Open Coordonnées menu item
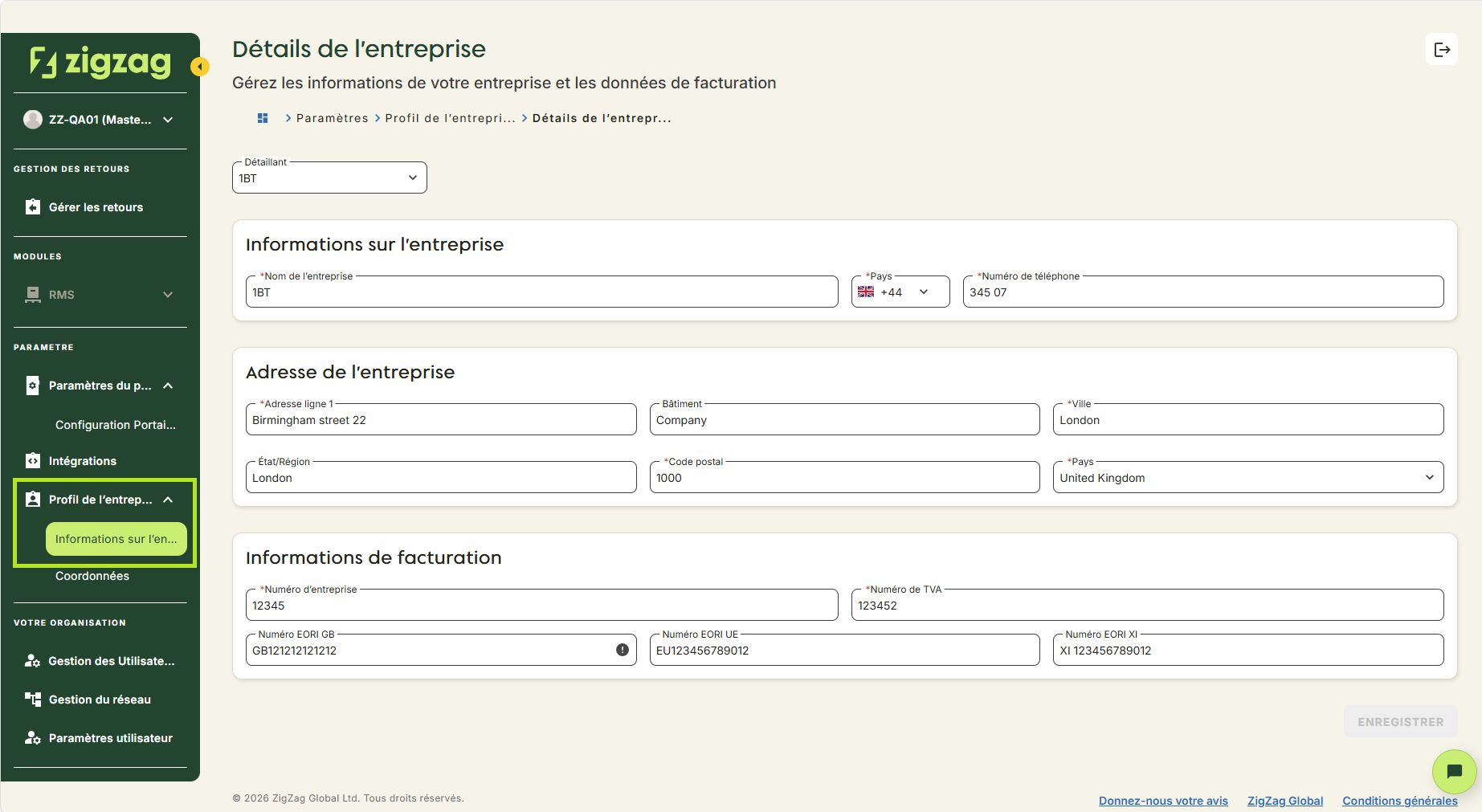The image size is (1482, 812). (x=92, y=576)
